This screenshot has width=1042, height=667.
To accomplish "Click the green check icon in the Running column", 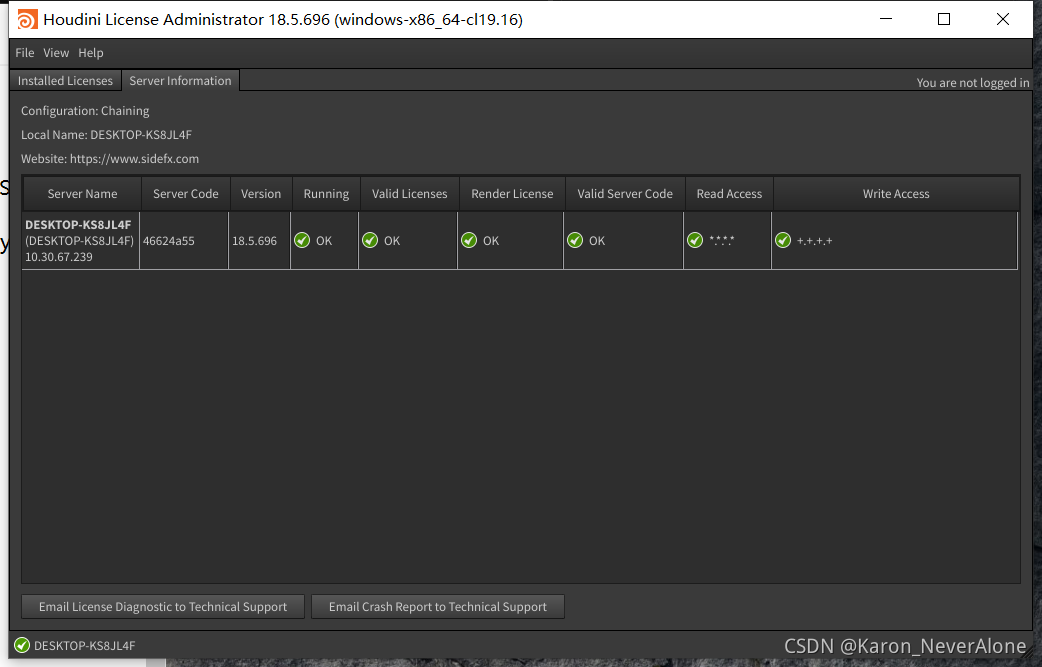I will pyautogui.click(x=302, y=240).
